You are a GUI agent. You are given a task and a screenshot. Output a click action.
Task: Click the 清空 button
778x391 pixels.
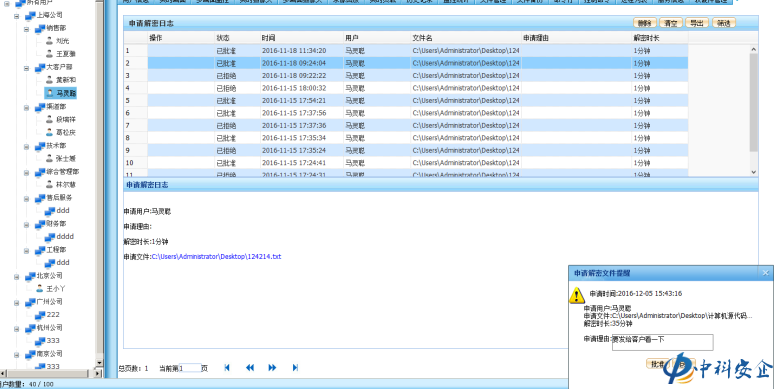pos(671,23)
